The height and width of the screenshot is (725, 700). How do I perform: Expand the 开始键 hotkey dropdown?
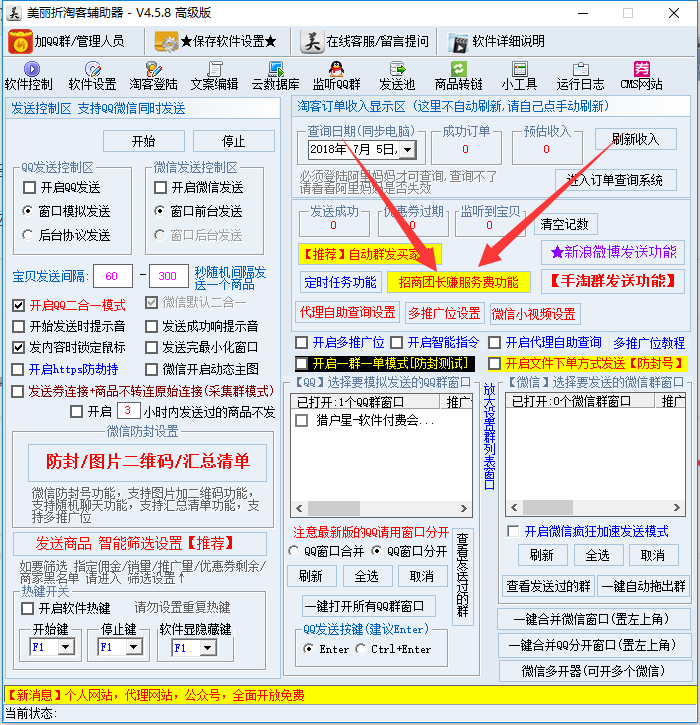click(66, 647)
